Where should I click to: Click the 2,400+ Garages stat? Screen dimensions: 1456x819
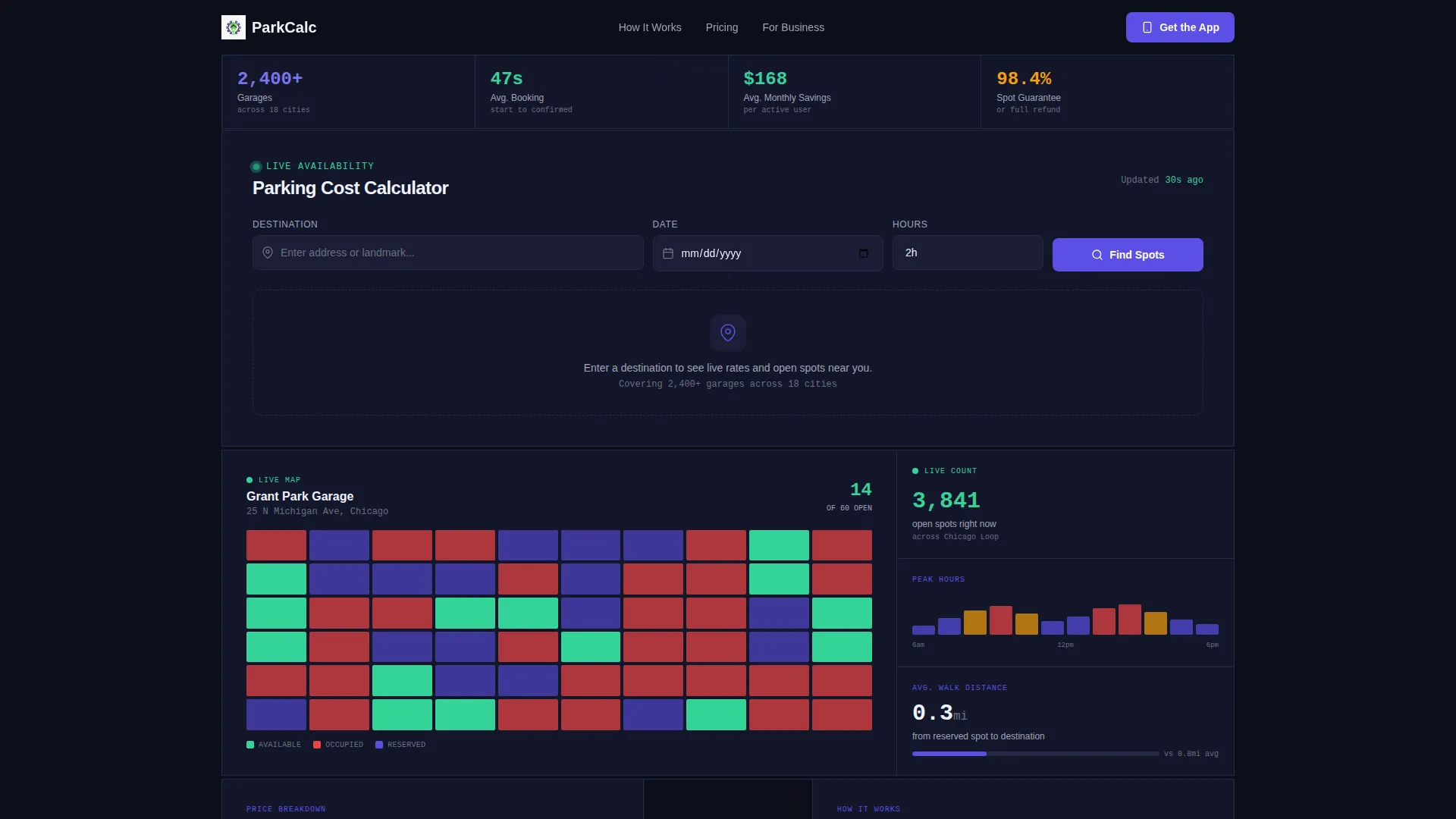tap(348, 92)
